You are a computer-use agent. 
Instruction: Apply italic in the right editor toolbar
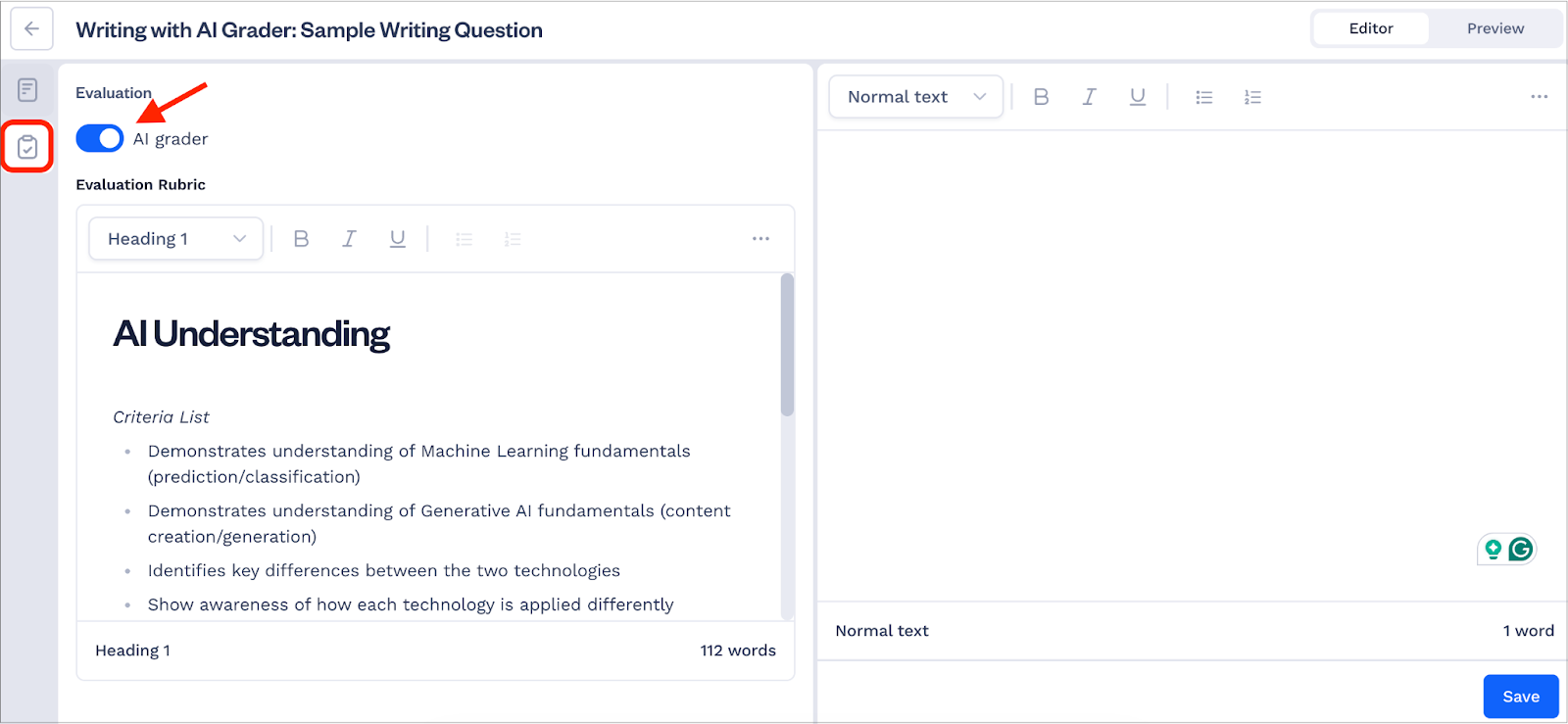(1089, 97)
